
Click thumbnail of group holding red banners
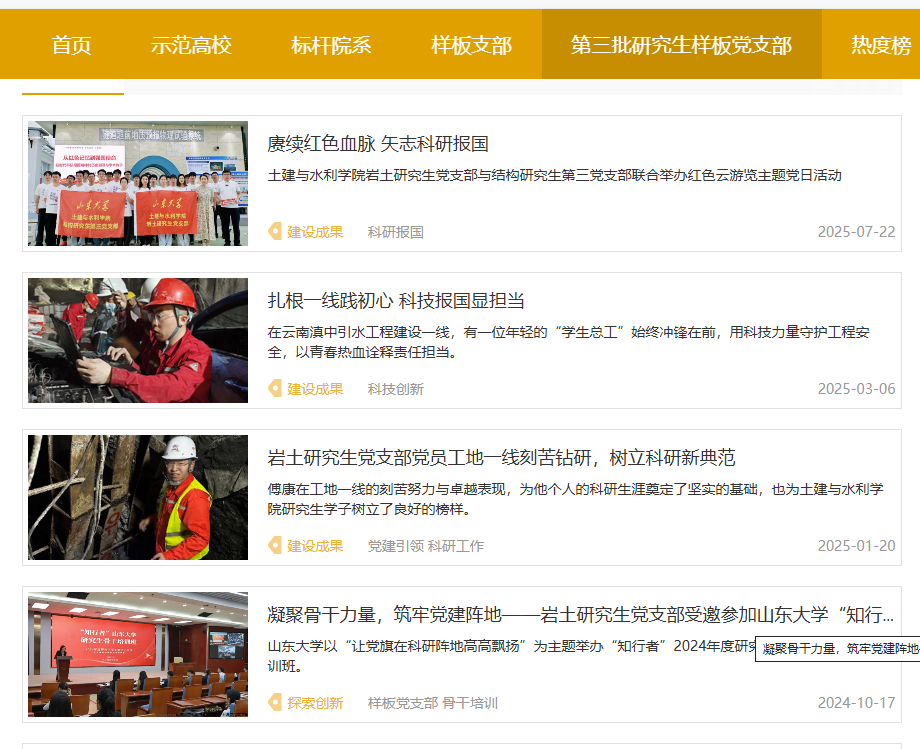[x=138, y=184]
